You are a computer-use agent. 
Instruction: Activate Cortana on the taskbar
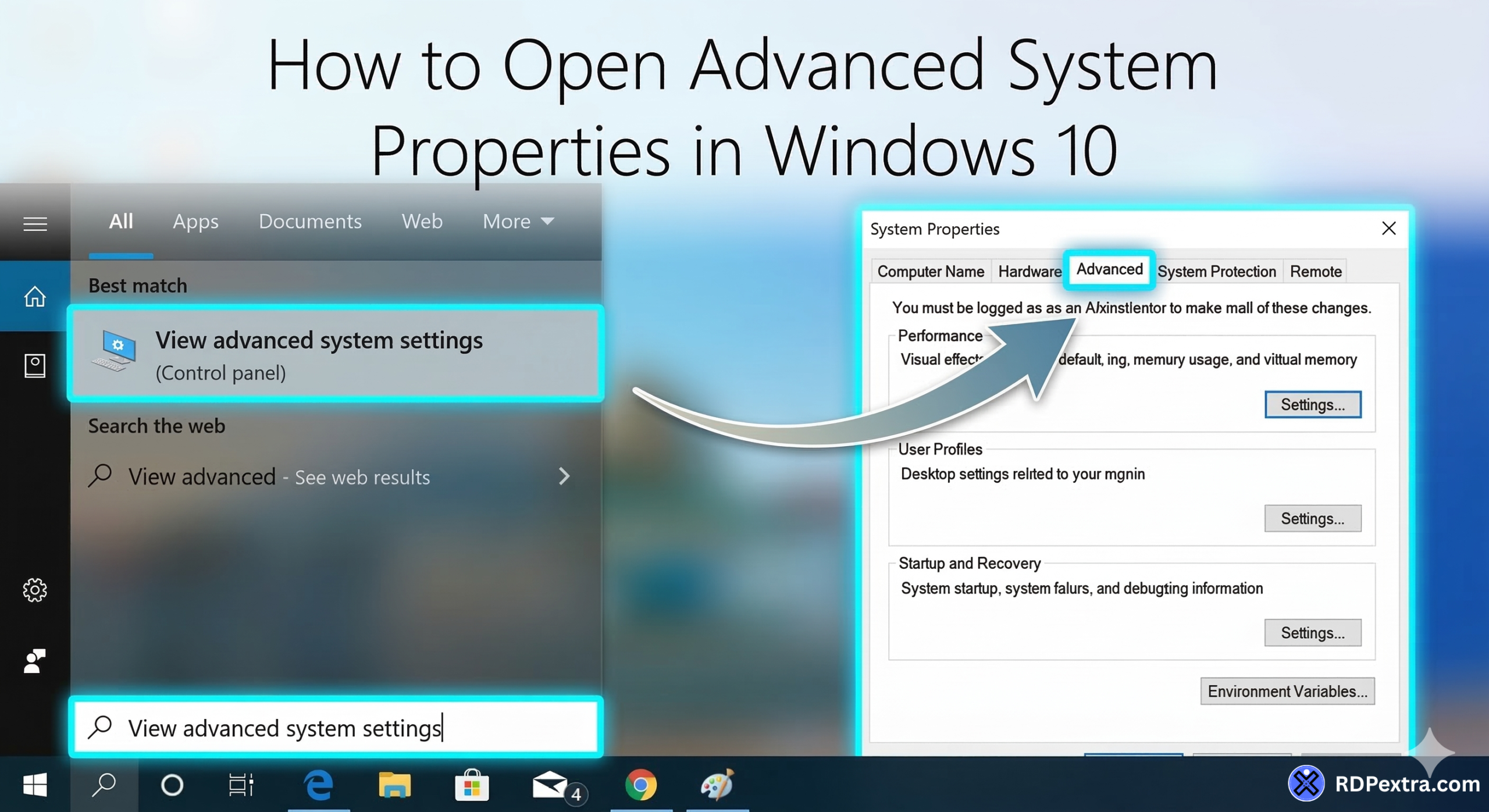tap(172, 785)
